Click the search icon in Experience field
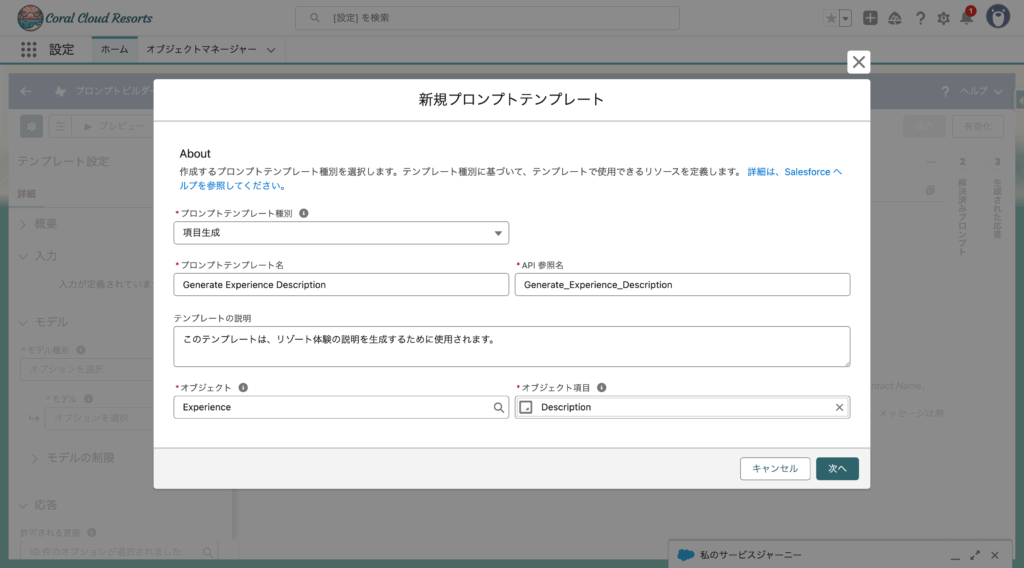 pos(498,408)
